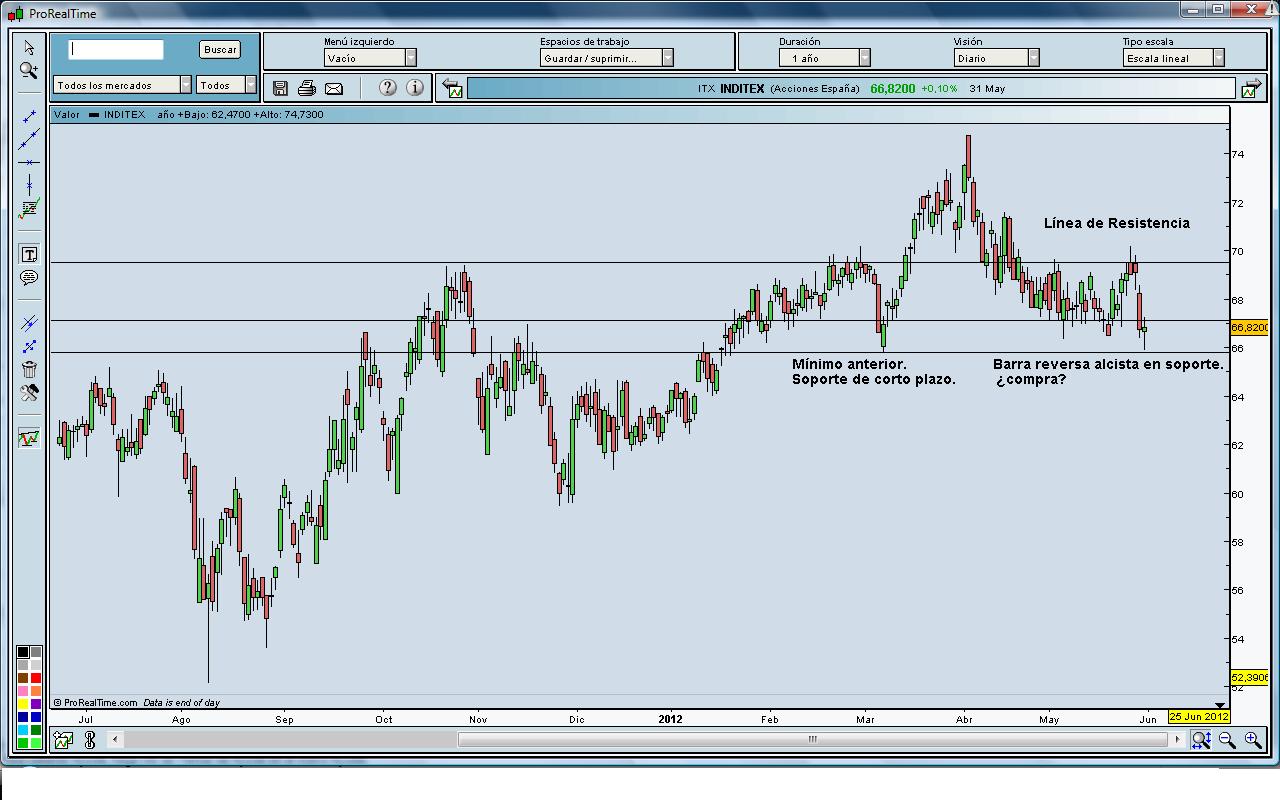Click the 'Línea de Resistencia' chart annotation

1117,223
